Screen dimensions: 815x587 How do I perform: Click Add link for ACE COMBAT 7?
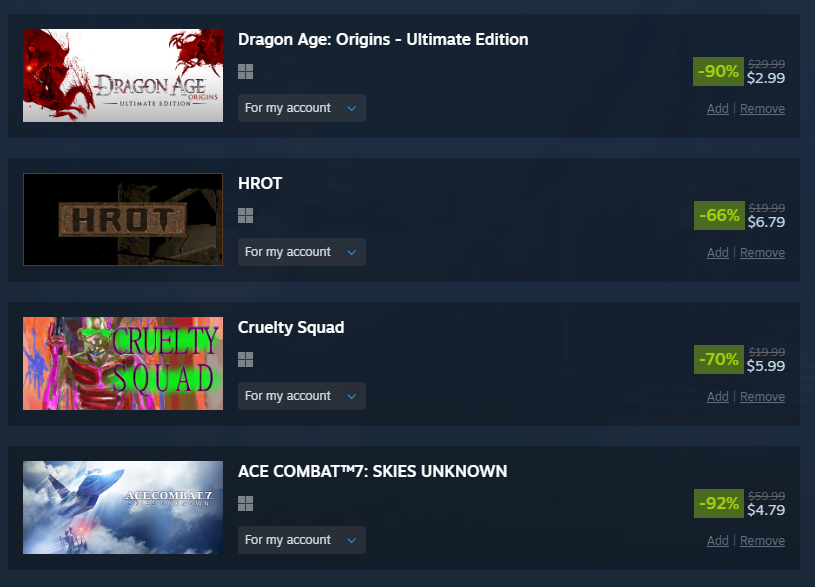tap(717, 541)
